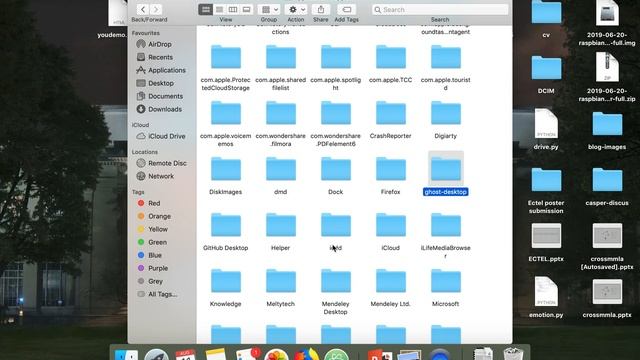
Task: Switch Finder to column view
Action: pos(233,9)
